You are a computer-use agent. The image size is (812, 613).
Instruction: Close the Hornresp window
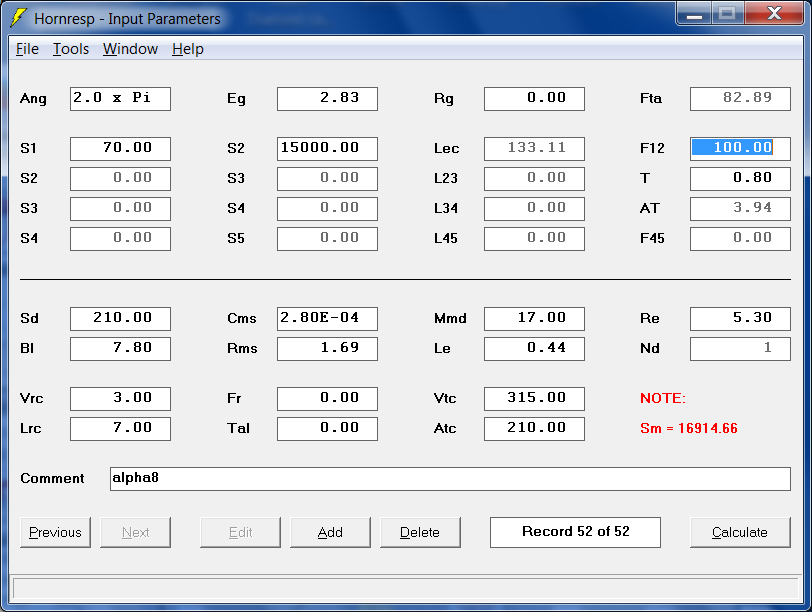[775, 14]
